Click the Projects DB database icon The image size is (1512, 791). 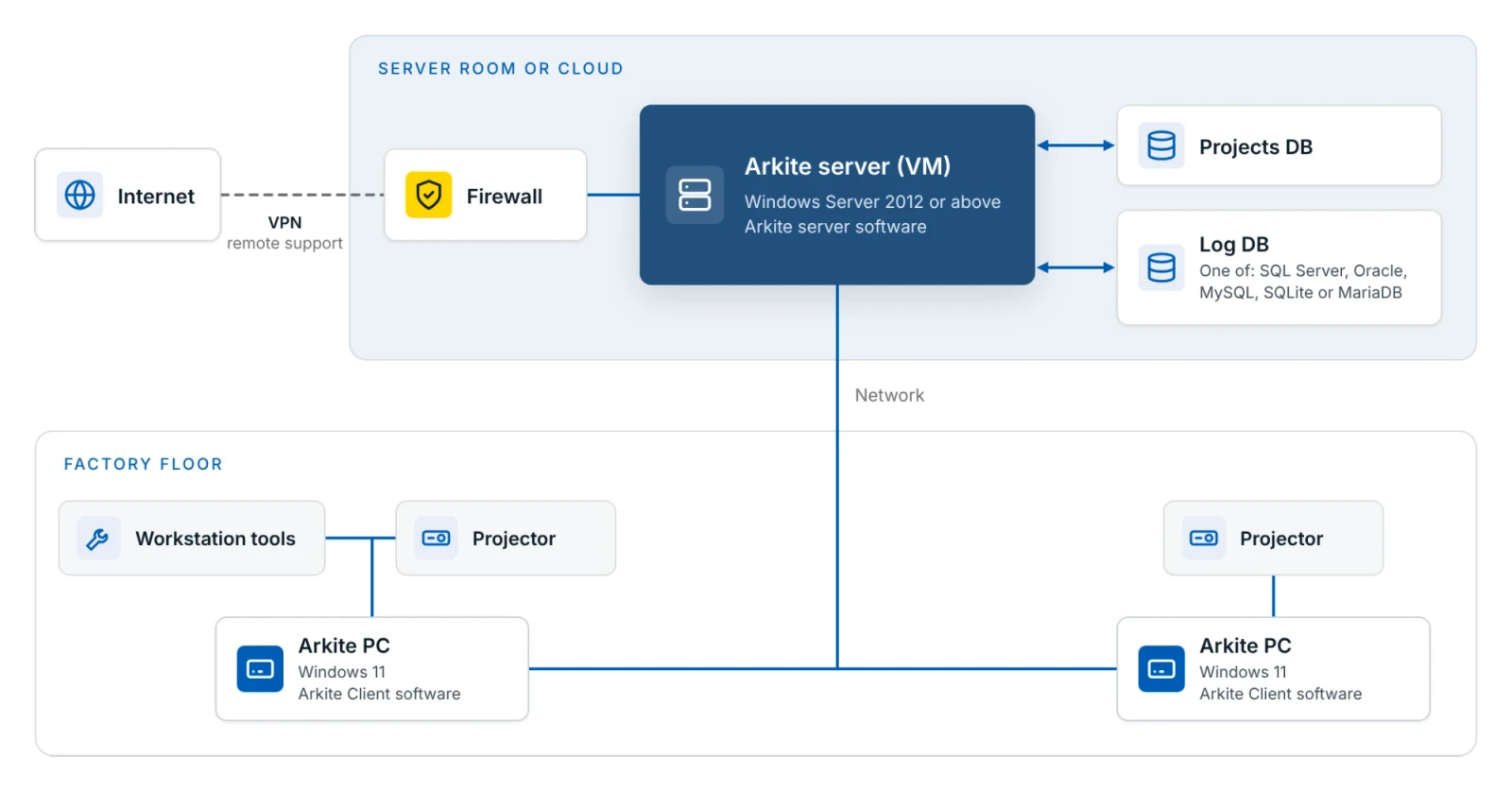pos(1161,146)
